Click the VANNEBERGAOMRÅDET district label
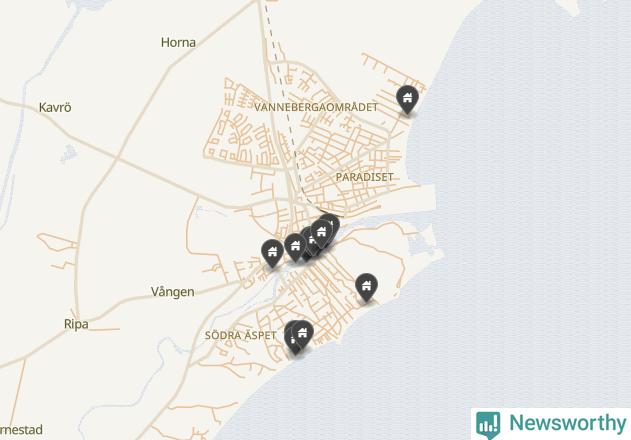 (x=316, y=107)
